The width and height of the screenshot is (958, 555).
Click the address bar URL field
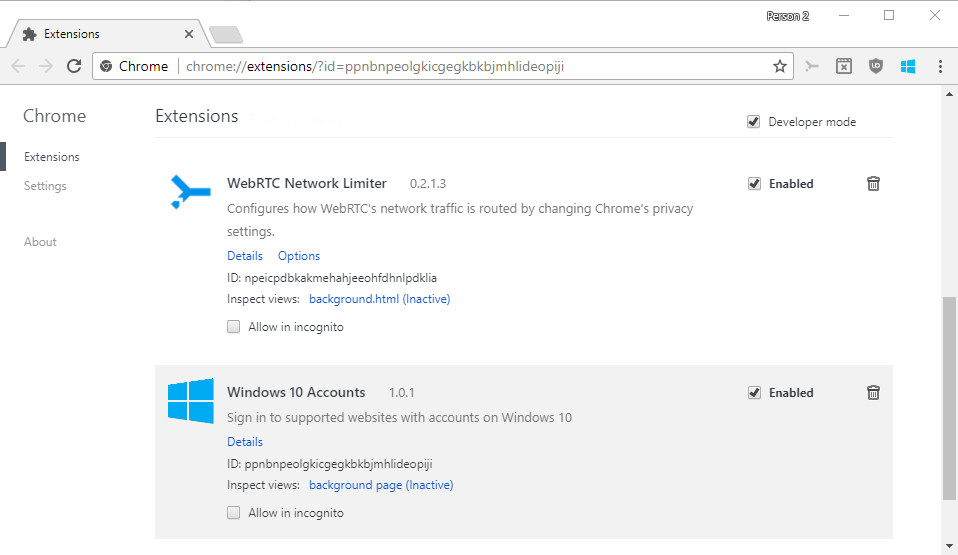442,66
